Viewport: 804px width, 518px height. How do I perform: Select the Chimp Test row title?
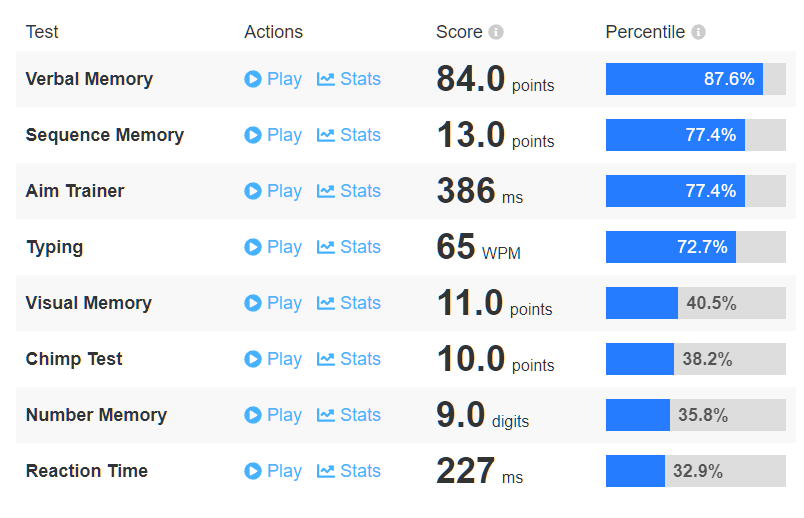click(74, 359)
